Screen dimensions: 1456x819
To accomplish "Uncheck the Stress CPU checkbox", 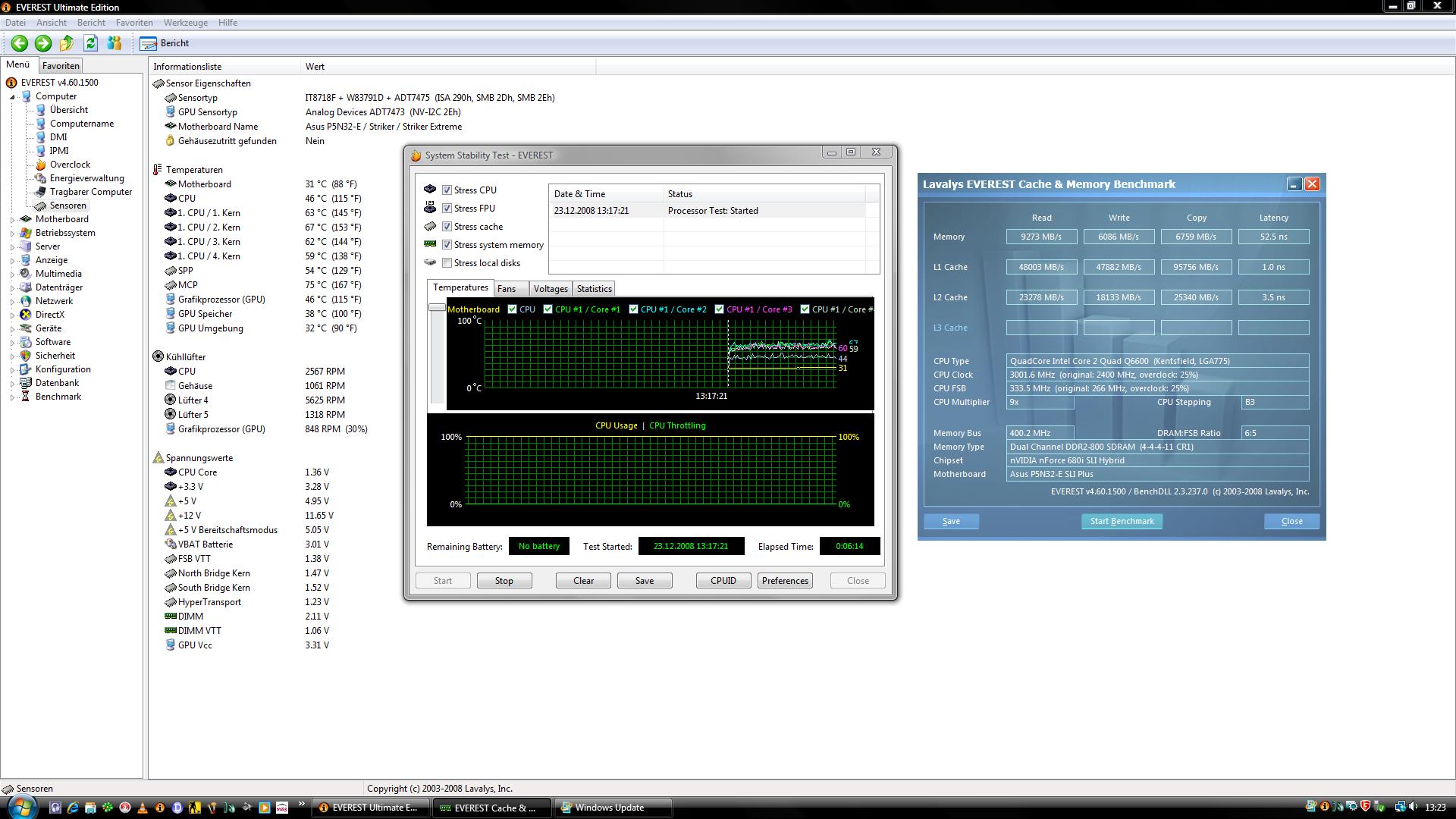I will pyautogui.click(x=447, y=190).
